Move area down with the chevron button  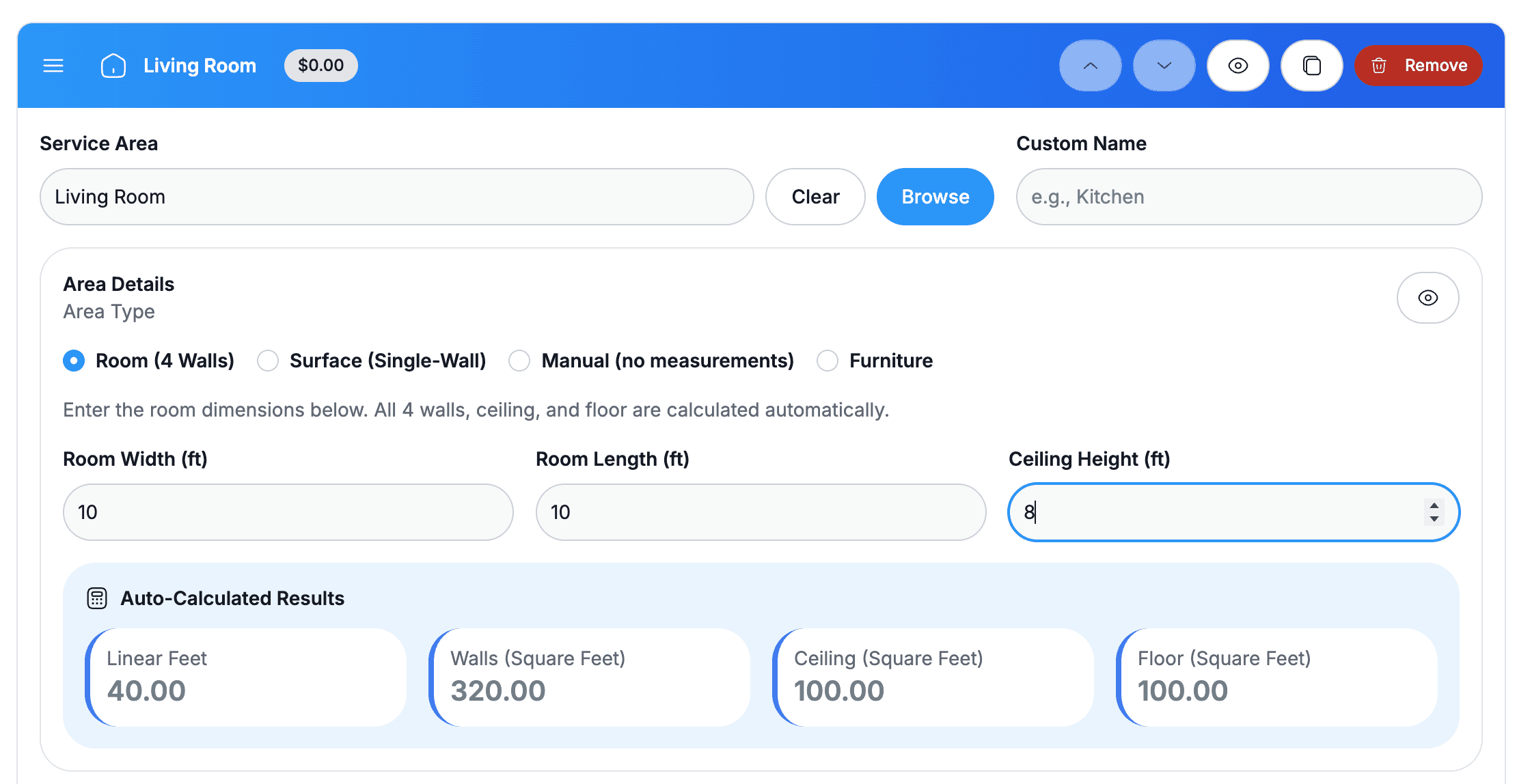pos(1164,66)
